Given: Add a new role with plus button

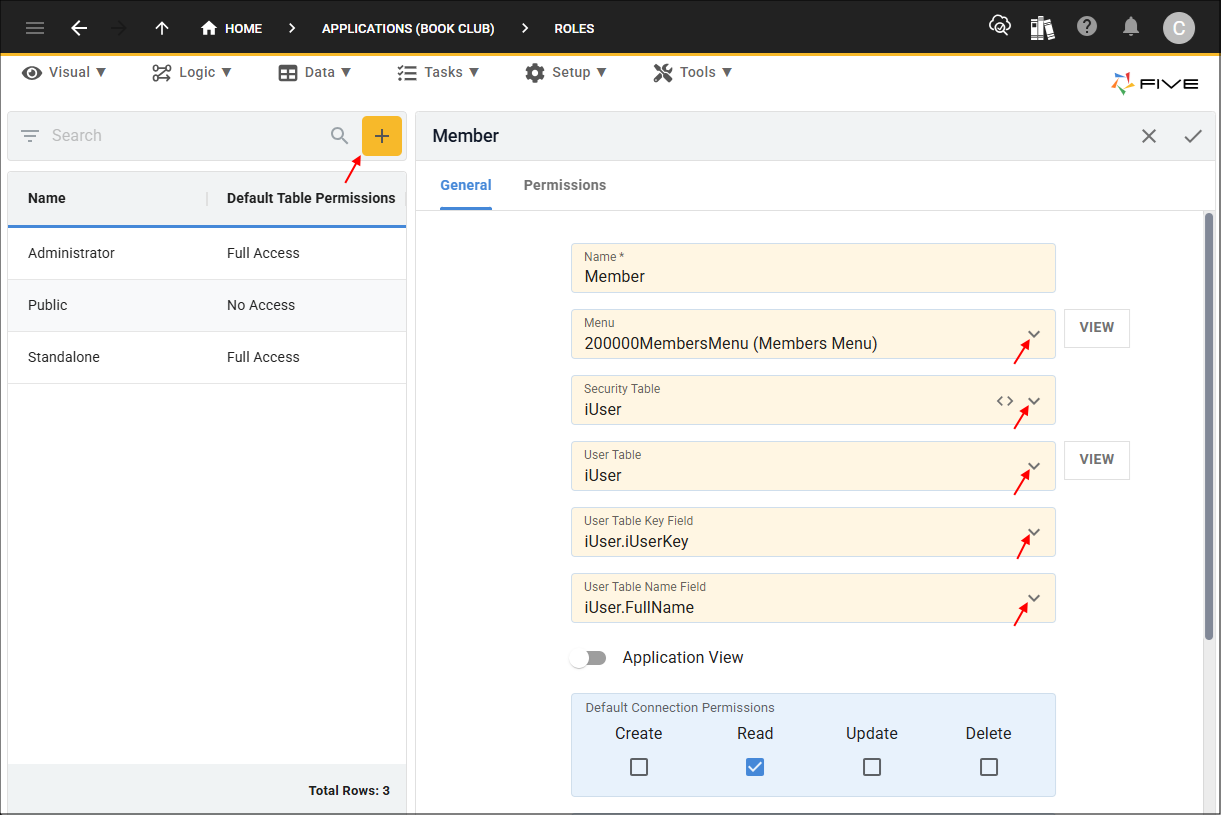Looking at the screenshot, I should [x=382, y=136].
